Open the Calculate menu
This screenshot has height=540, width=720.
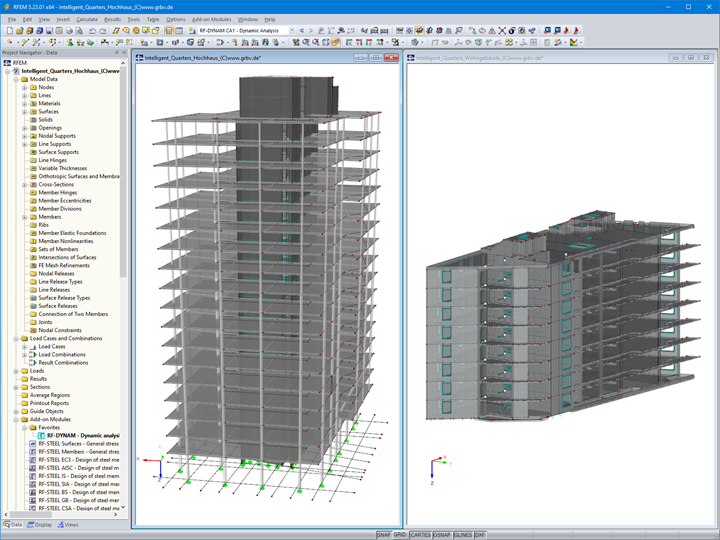coord(87,19)
